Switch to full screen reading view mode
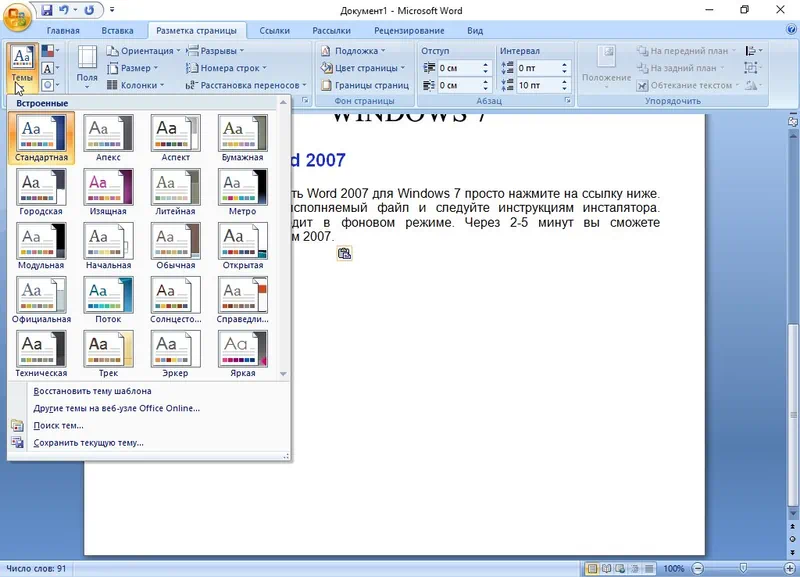800x577 pixels. [x=608, y=568]
